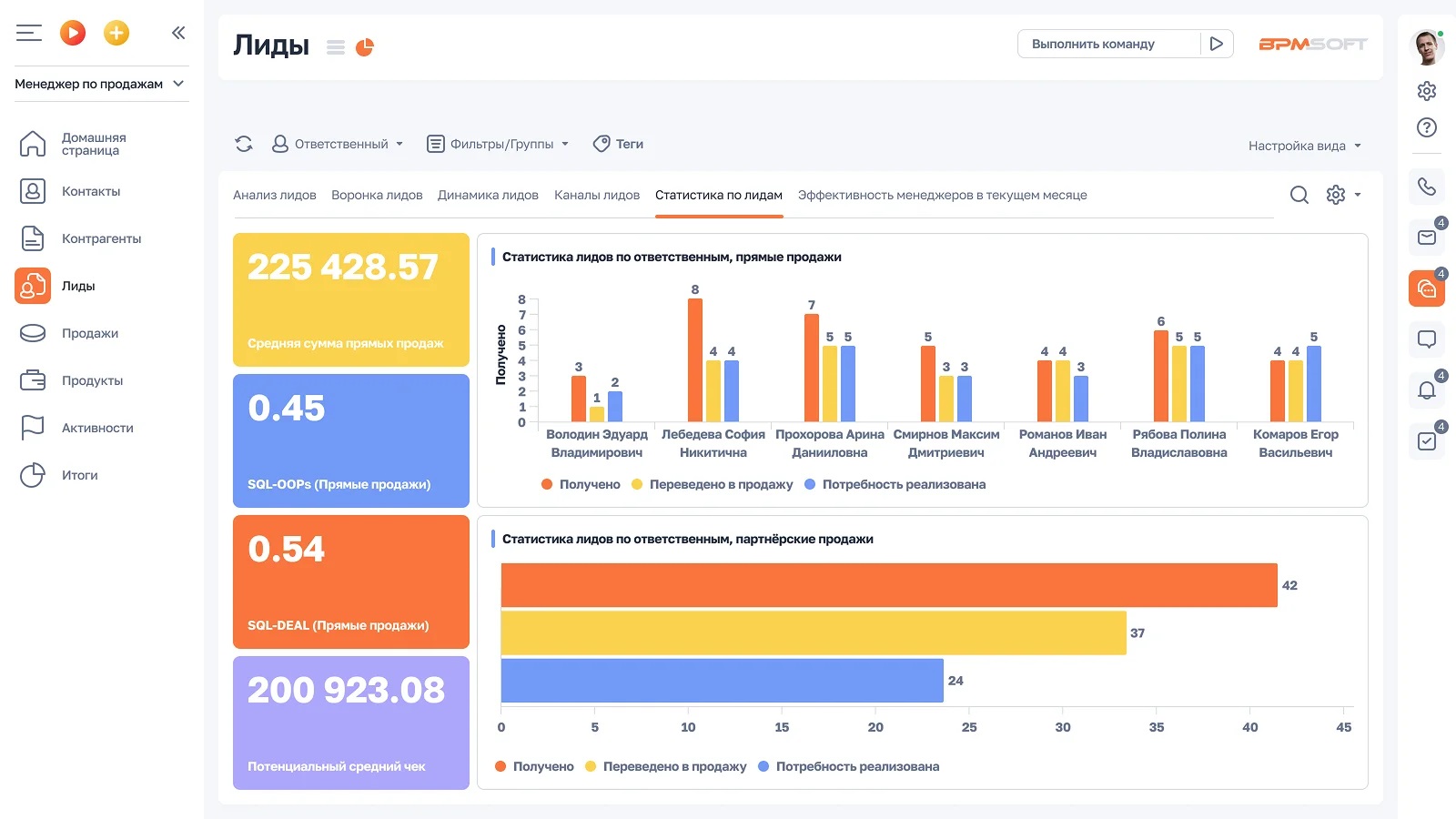Switch to list view icon beside Лиды
Image resolution: width=1456 pixels, height=819 pixels.
tap(336, 47)
